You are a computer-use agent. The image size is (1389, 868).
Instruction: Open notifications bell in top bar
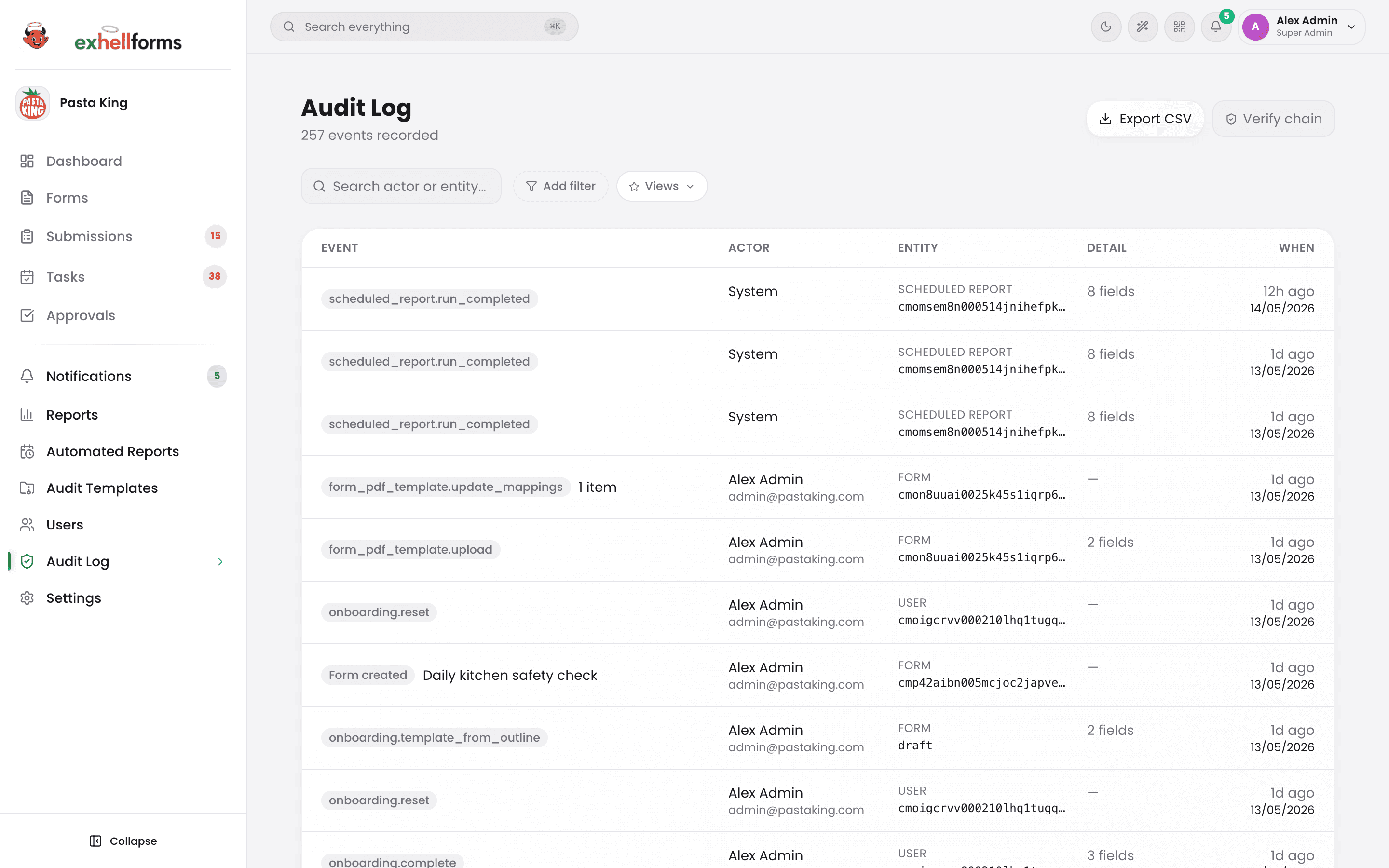point(1216,27)
